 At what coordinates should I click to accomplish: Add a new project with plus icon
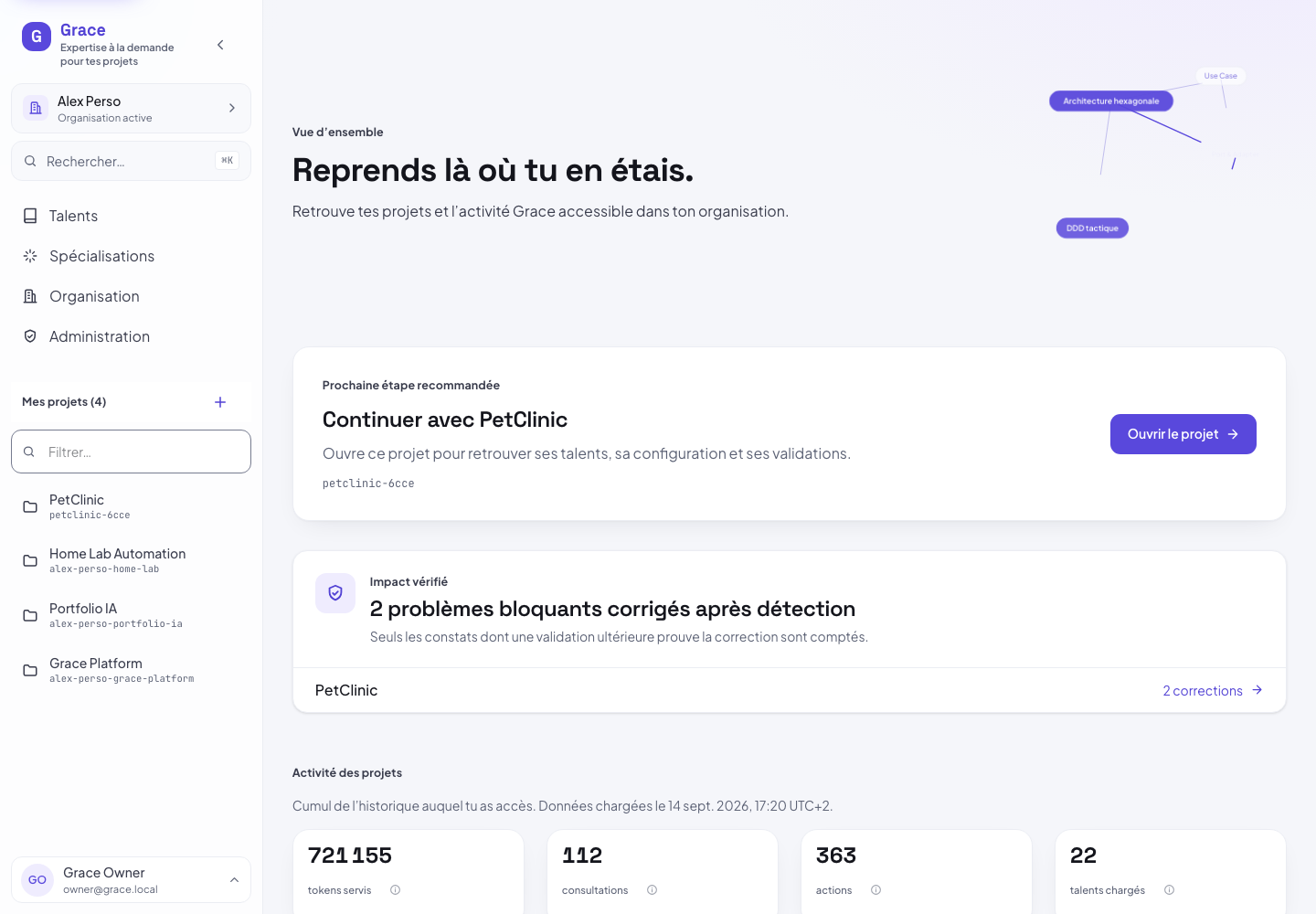point(220,402)
